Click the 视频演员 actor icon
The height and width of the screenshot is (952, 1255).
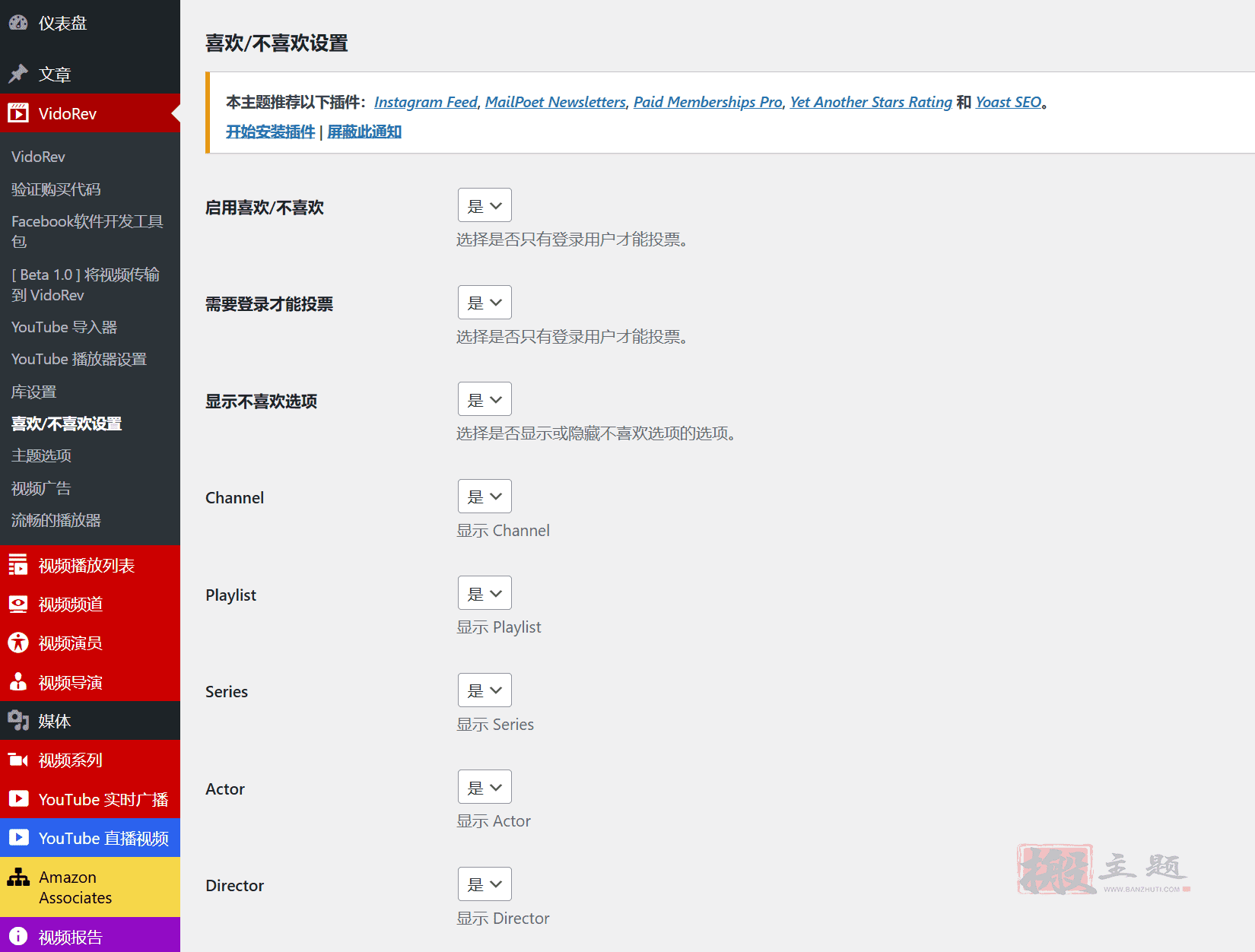pos(18,643)
